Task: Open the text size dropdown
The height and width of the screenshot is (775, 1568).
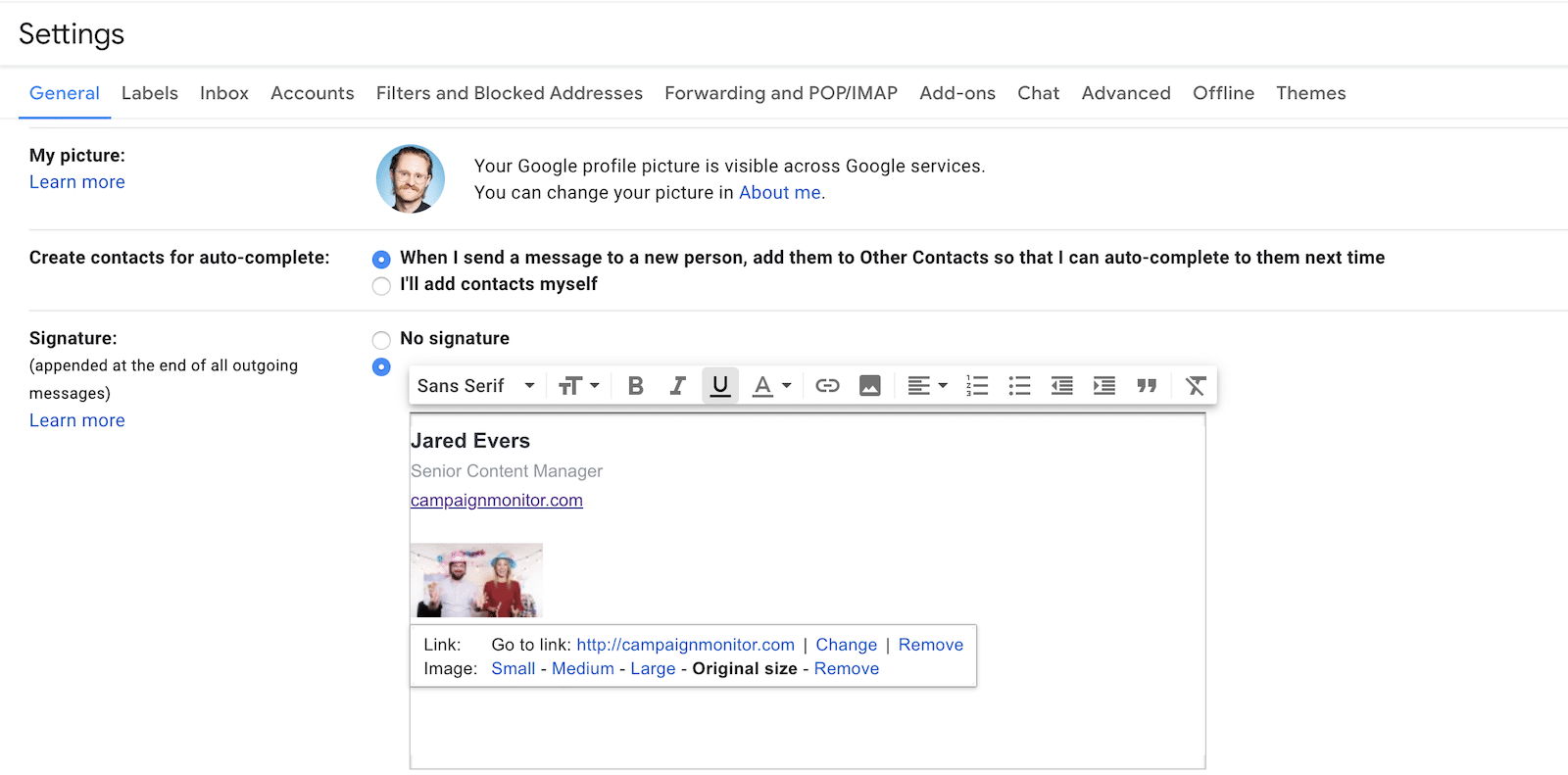Action: pos(578,386)
